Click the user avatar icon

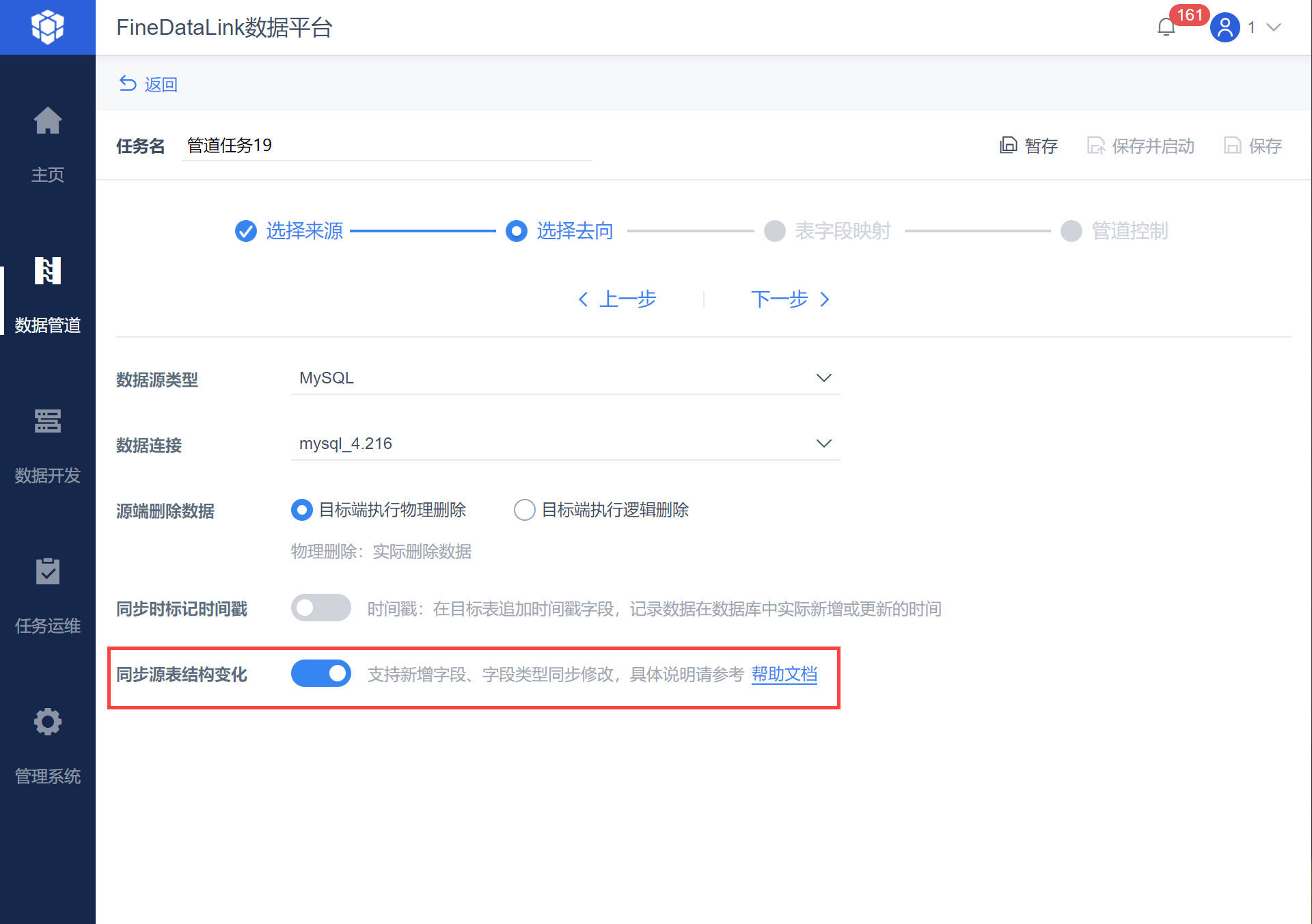tap(1225, 27)
